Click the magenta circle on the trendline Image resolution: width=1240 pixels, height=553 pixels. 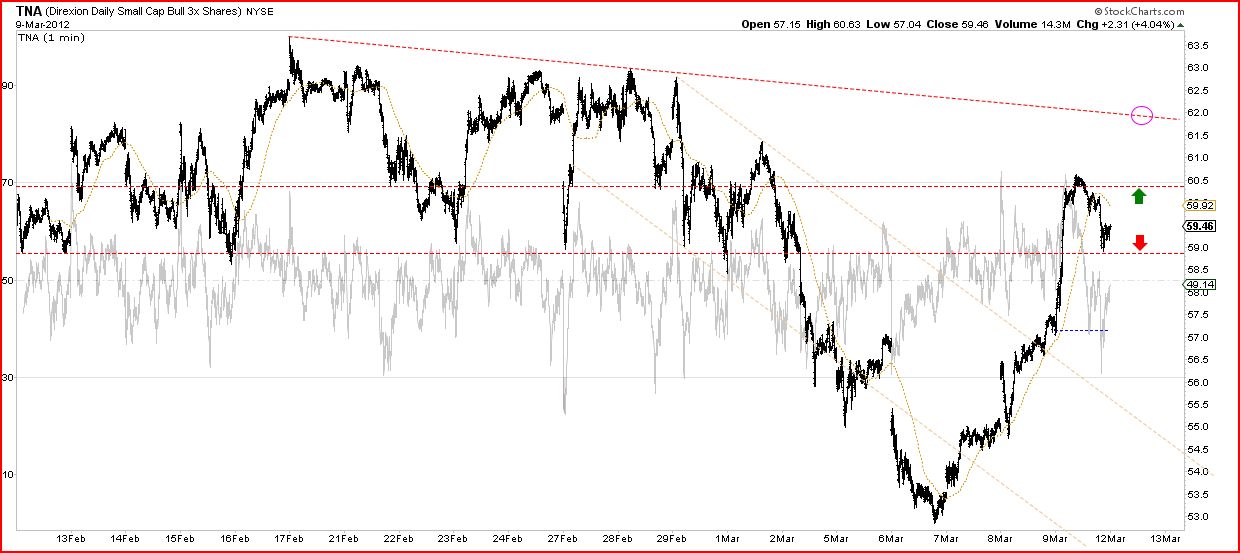[1142, 115]
